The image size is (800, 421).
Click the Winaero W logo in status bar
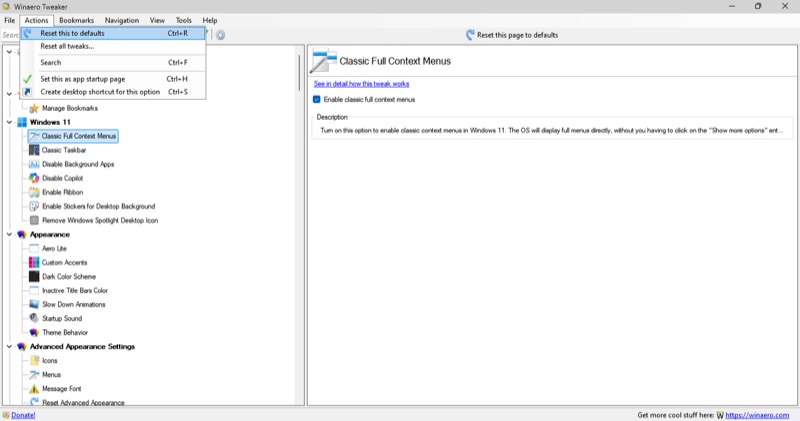720,415
